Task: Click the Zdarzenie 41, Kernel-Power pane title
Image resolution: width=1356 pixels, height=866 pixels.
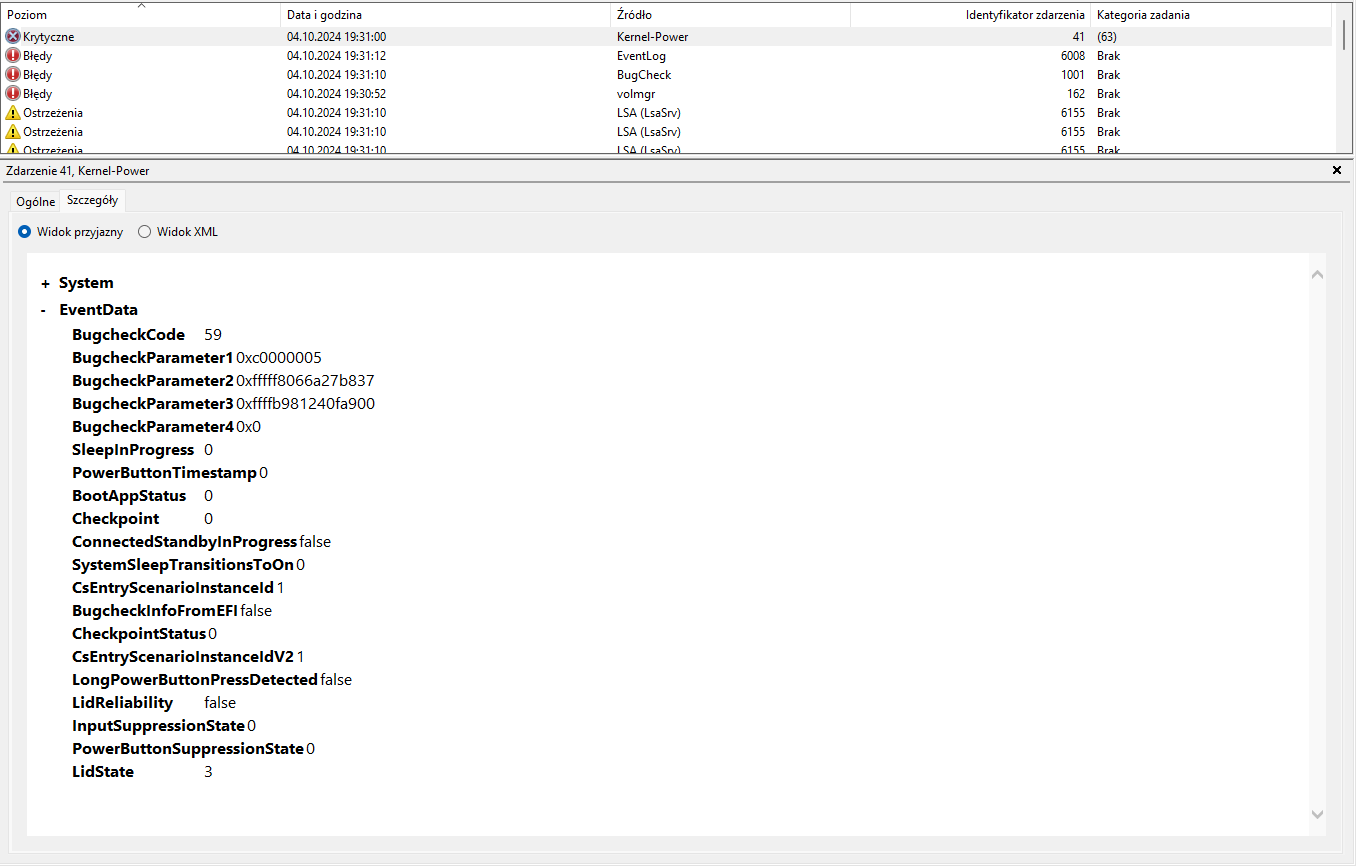Action: [x=78, y=171]
